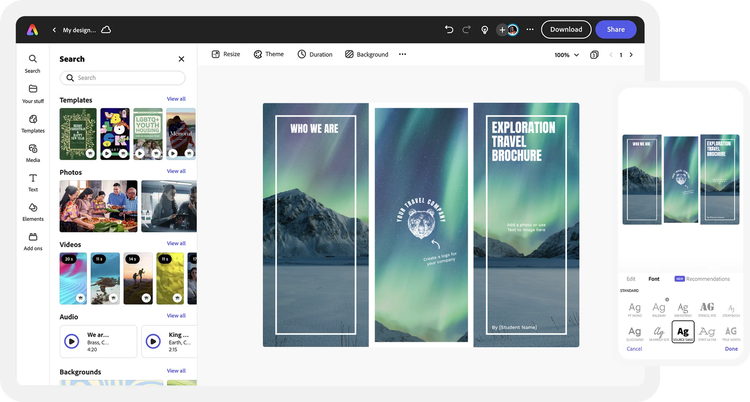View all Backgrounds
The width and height of the screenshot is (750, 402).
point(176,371)
